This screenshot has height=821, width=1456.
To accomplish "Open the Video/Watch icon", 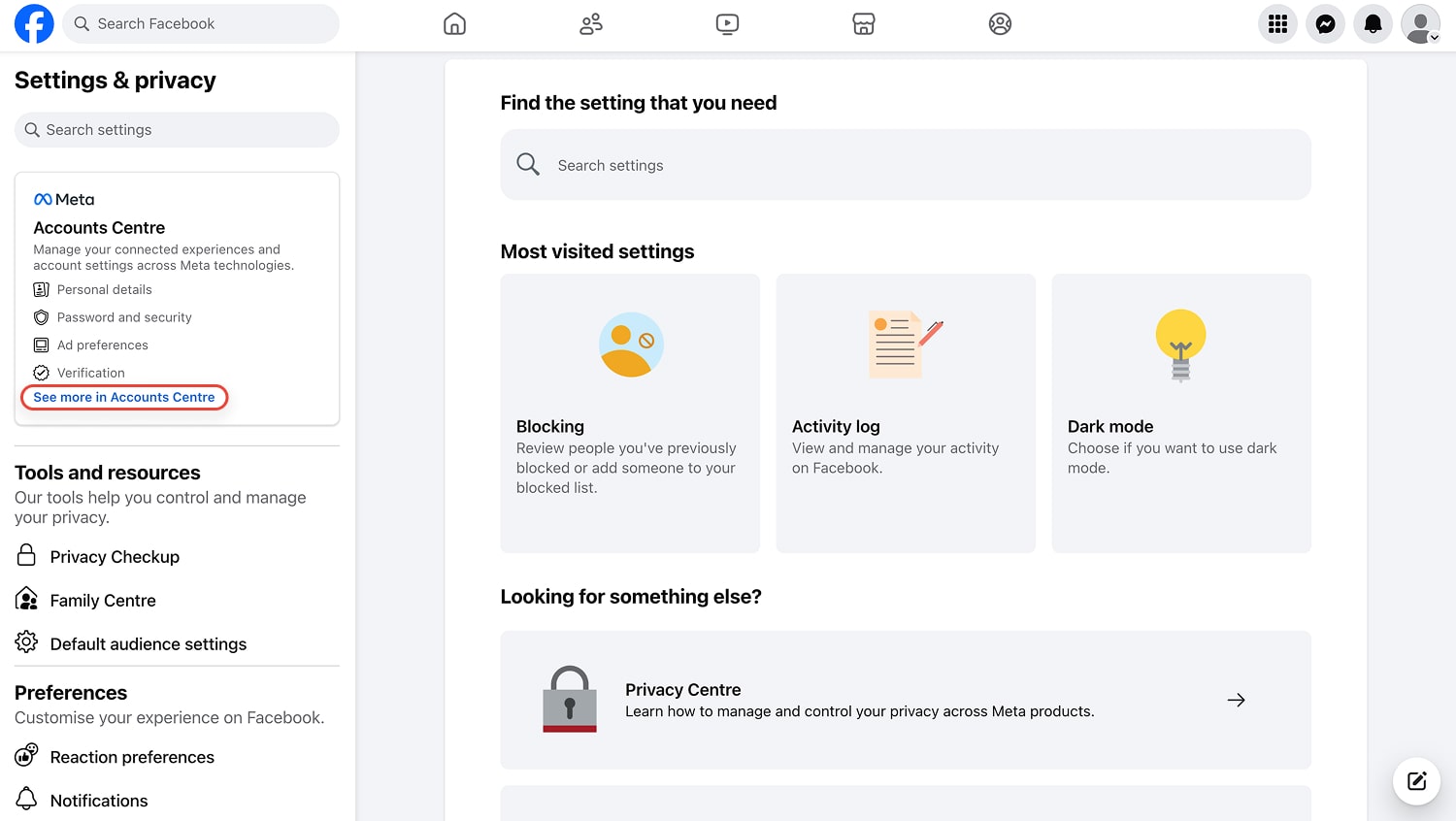I will click(x=727, y=24).
